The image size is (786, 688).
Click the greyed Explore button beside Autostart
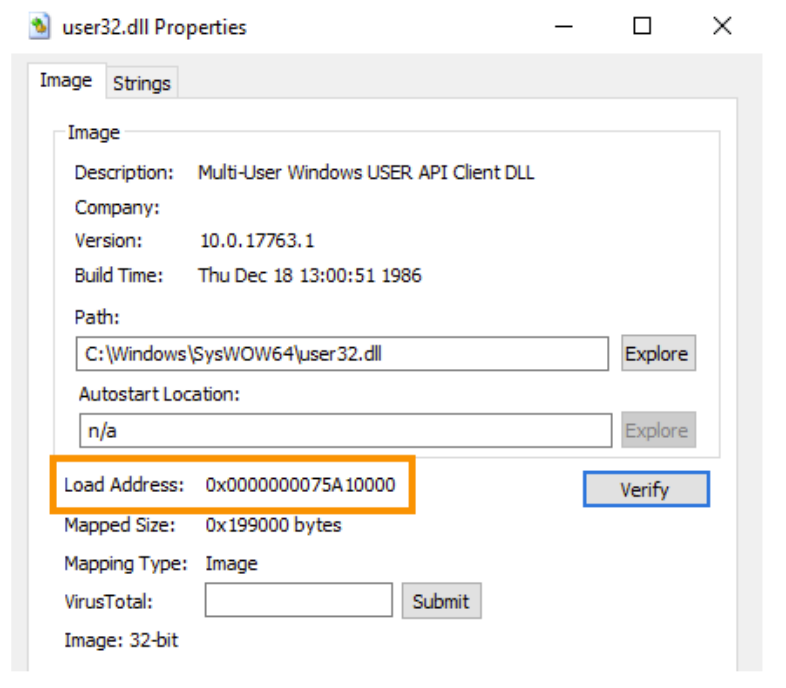[658, 430]
